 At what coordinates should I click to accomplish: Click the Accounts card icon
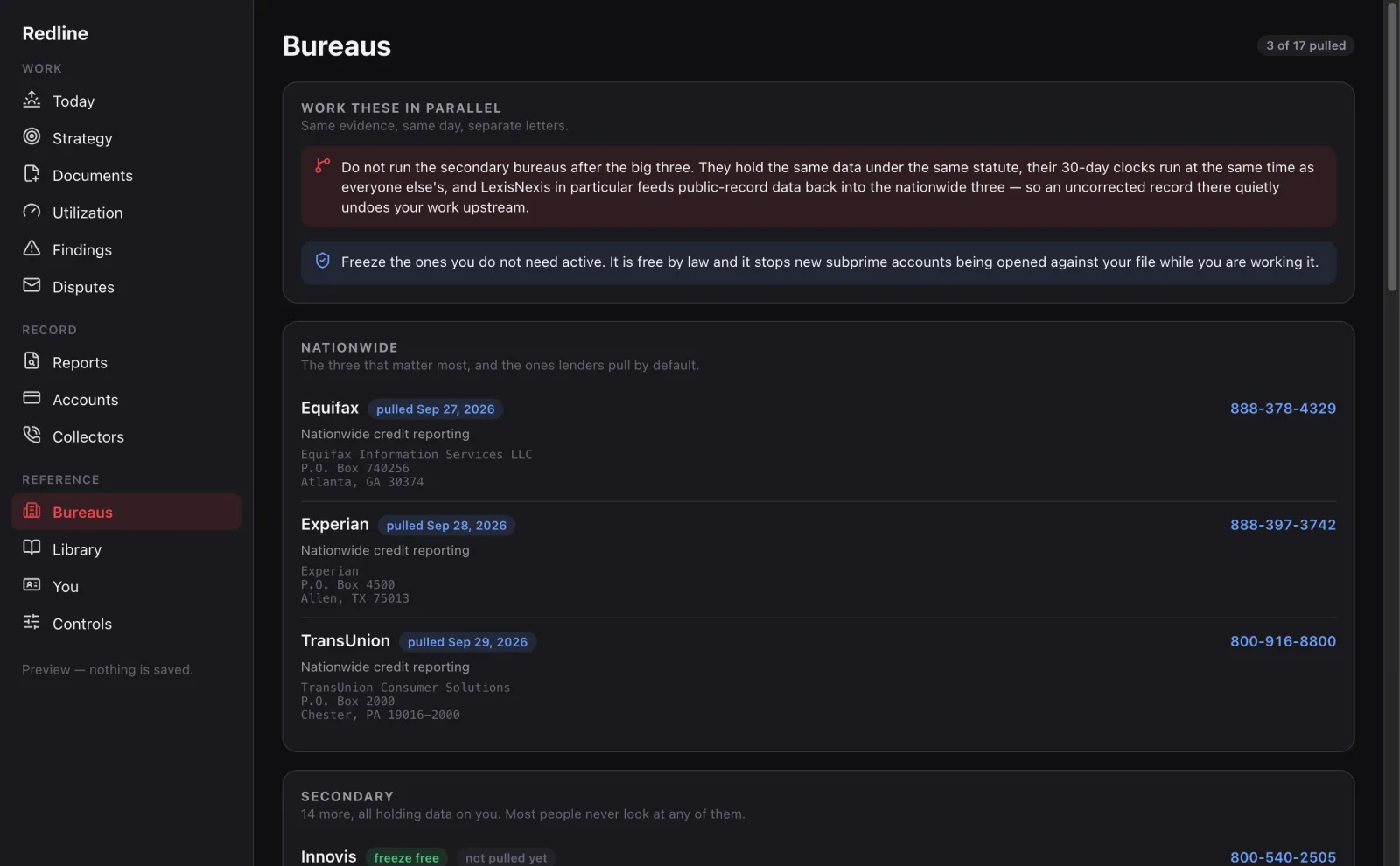tap(31, 398)
